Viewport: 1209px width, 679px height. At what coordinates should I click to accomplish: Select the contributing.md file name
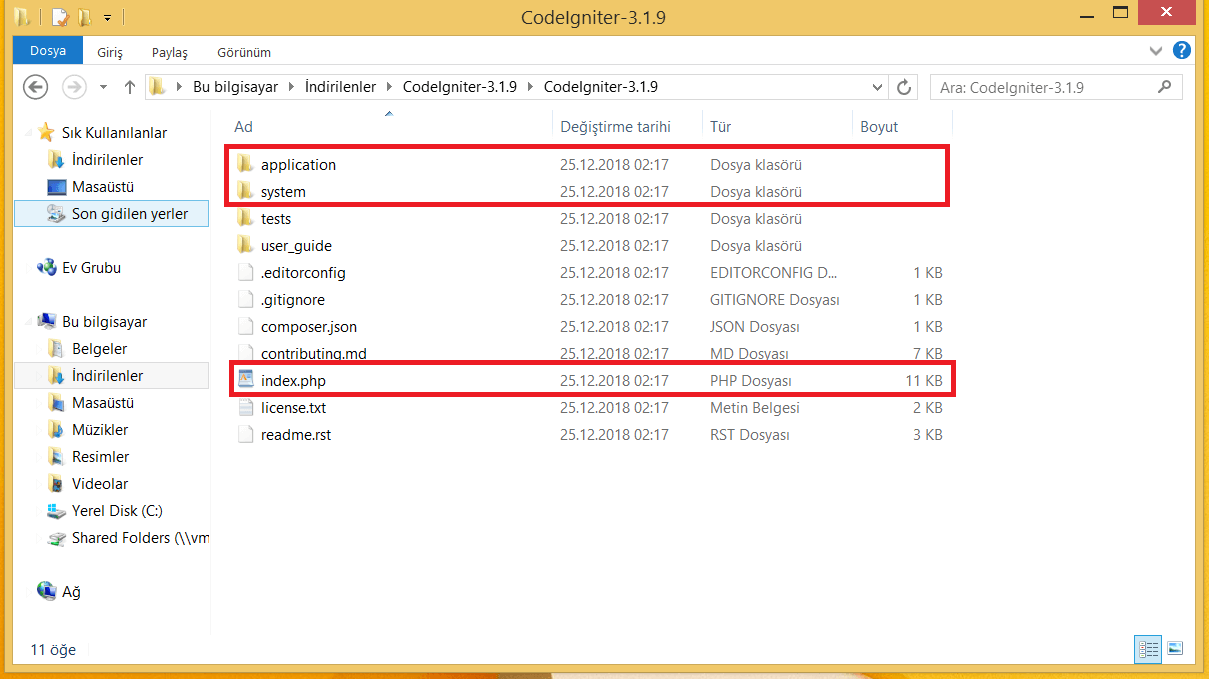[x=313, y=353]
